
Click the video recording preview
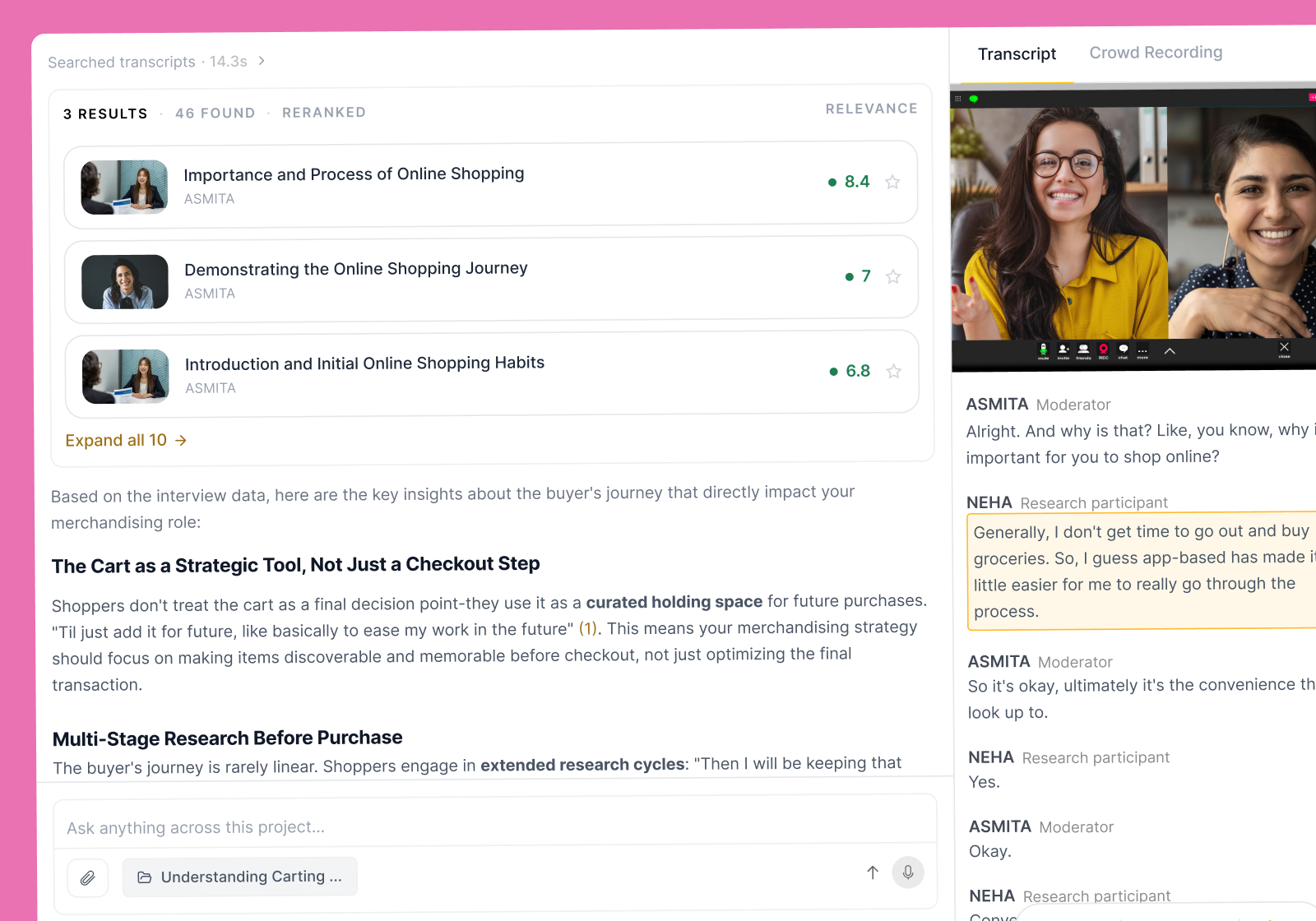(x=1133, y=229)
